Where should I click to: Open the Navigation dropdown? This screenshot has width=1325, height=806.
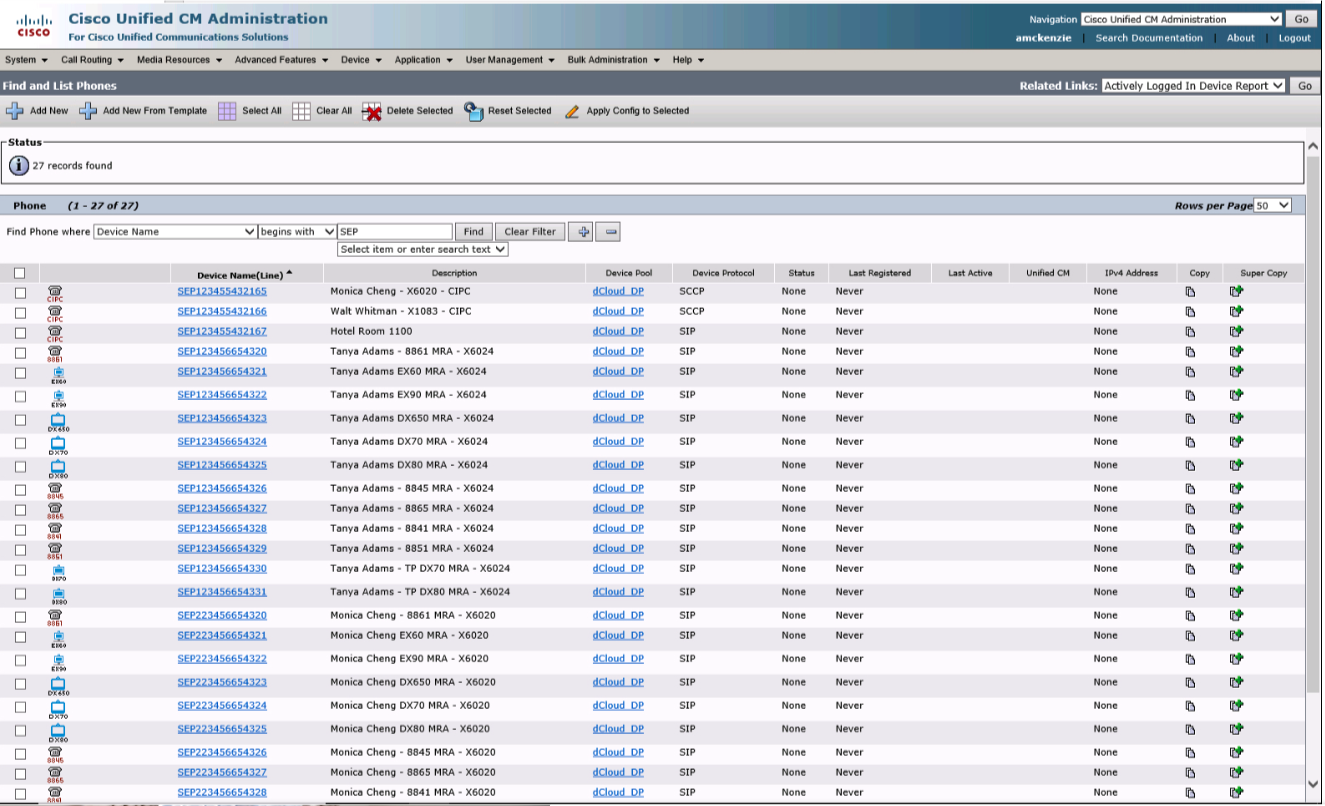tap(1181, 19)
